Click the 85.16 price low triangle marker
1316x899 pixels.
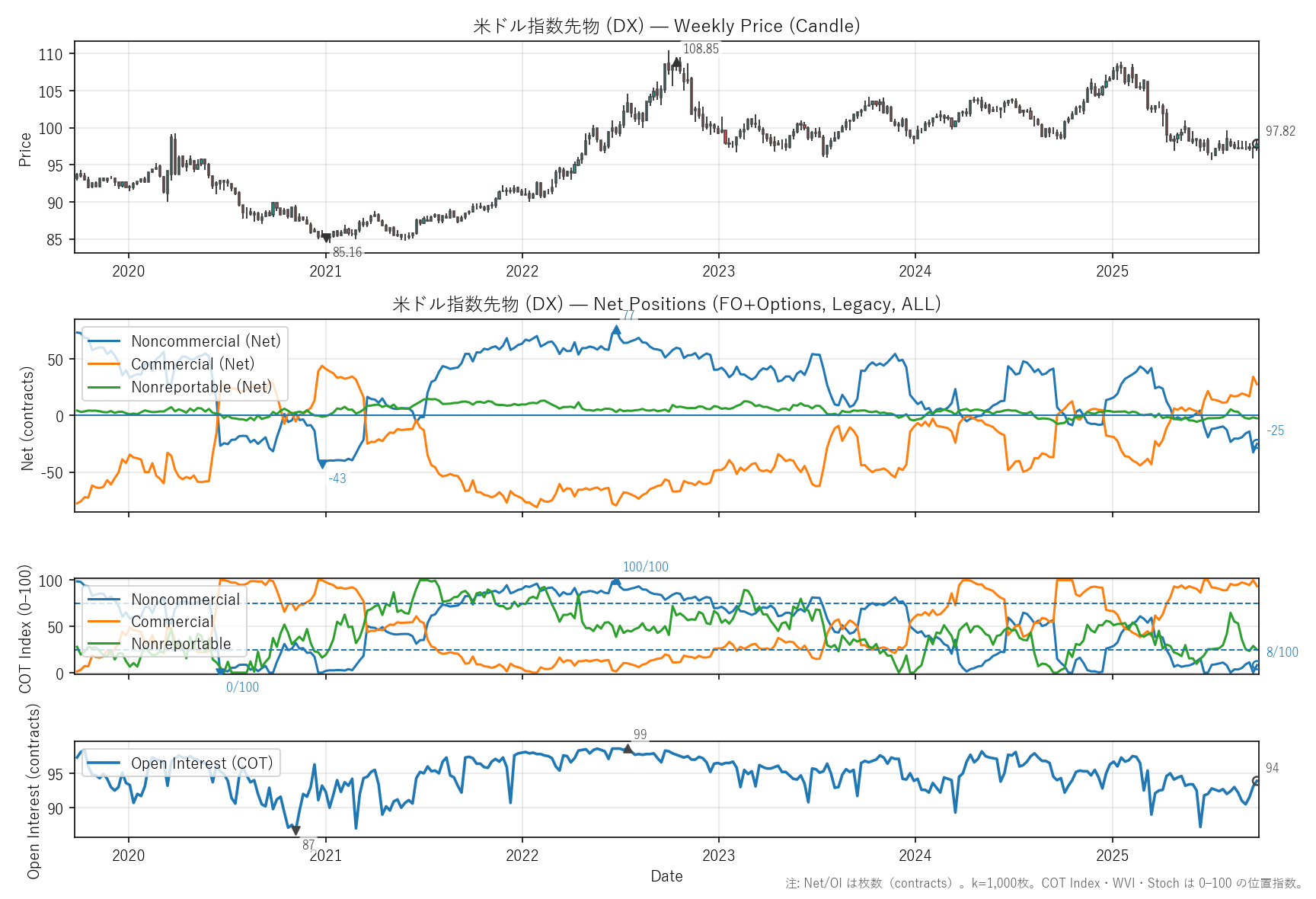(x=327, y=238)
